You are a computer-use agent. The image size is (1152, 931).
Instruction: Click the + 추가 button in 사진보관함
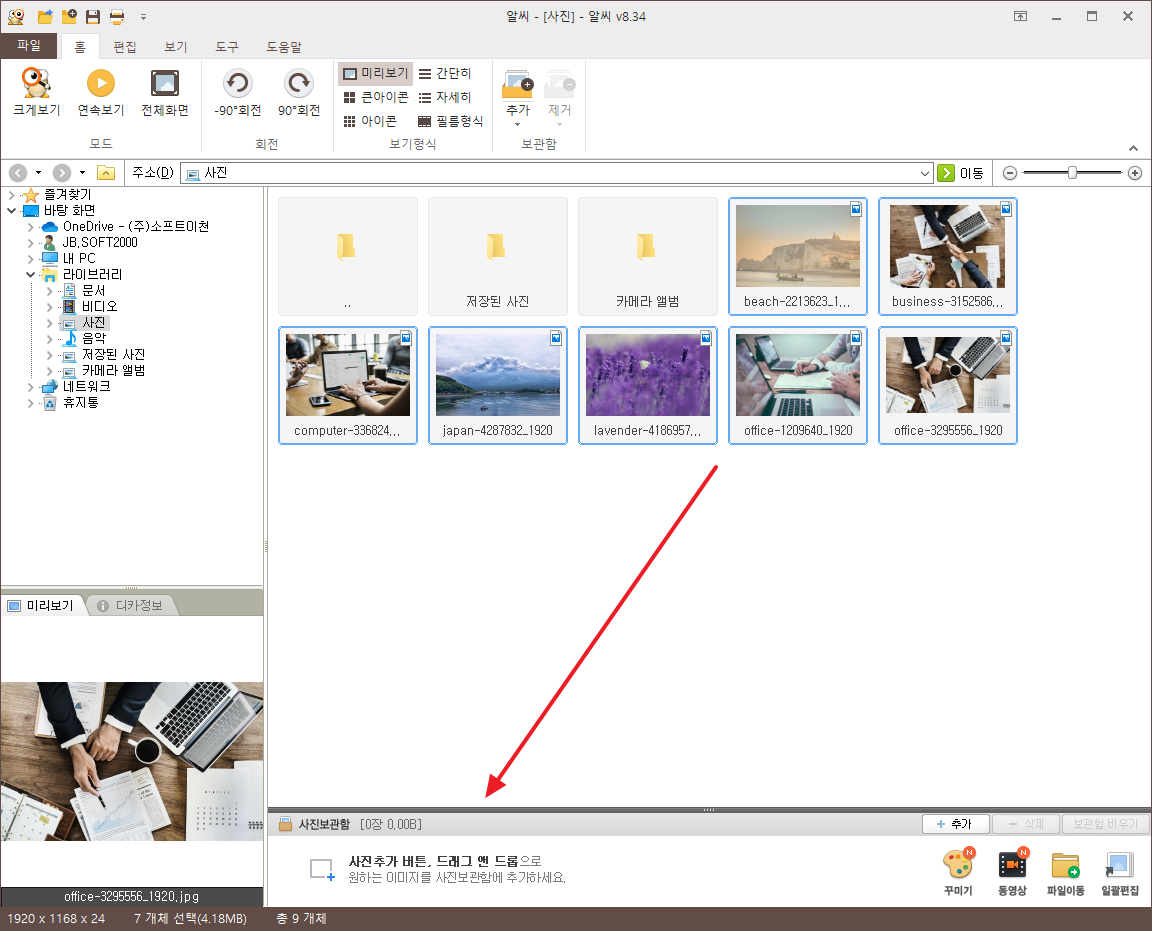tap(955, 824)
